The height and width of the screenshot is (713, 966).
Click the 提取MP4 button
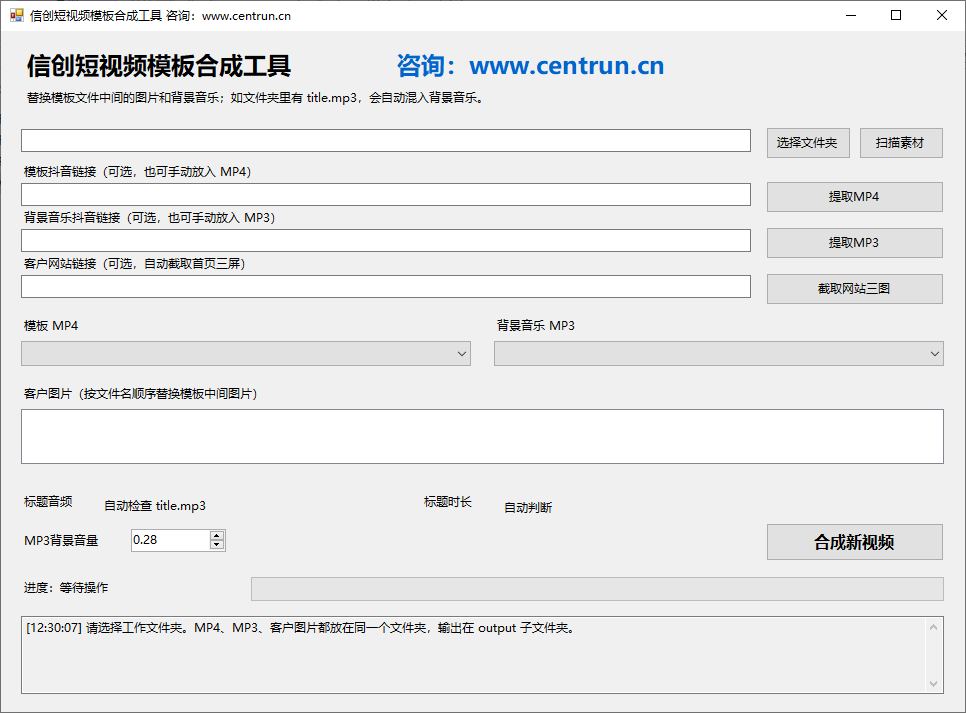[x=854, y=197]
